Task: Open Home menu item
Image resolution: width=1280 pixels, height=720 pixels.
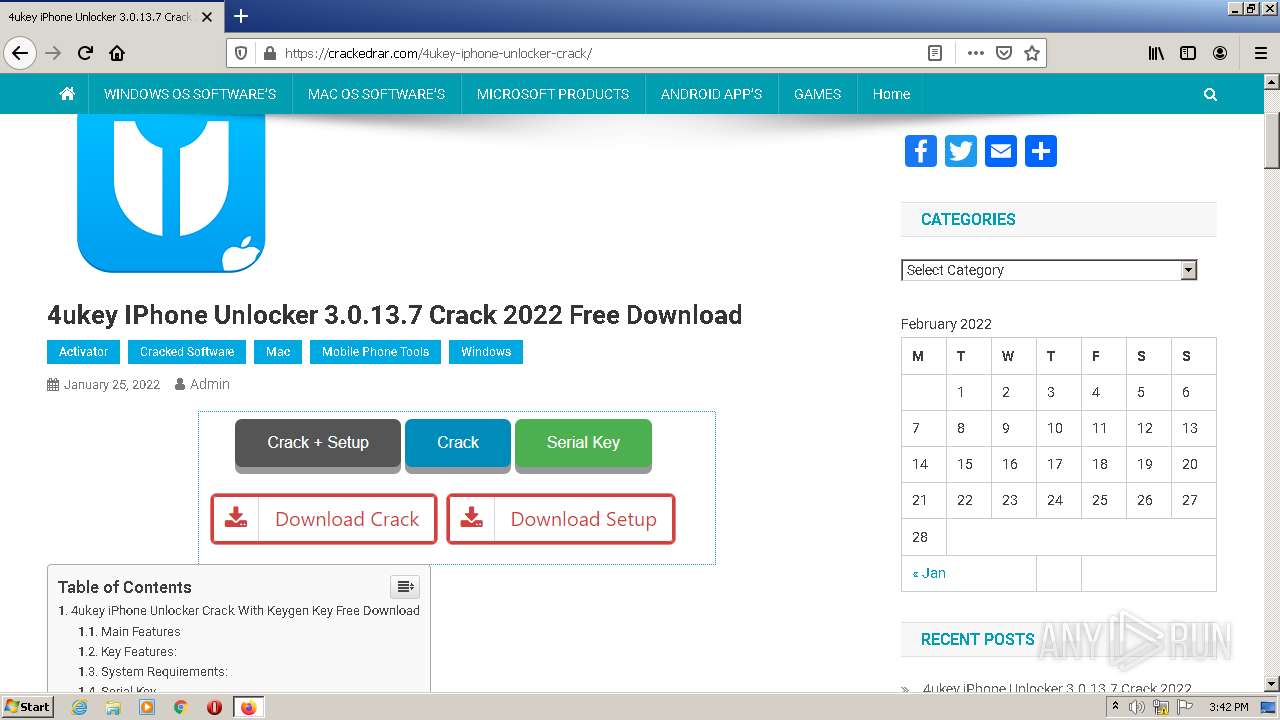Action: pos(891,94)
